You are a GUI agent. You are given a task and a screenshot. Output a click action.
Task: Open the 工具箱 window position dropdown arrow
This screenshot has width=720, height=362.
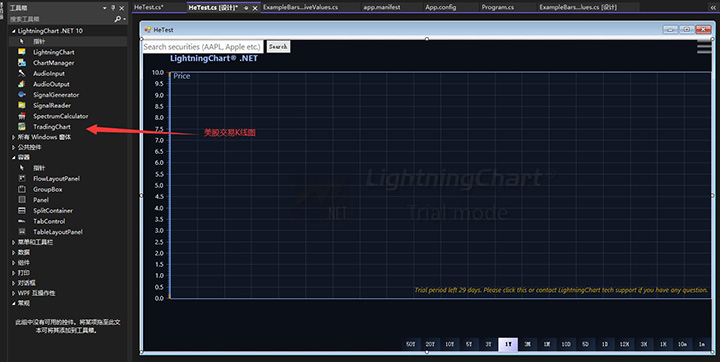(x=105, y=8)
